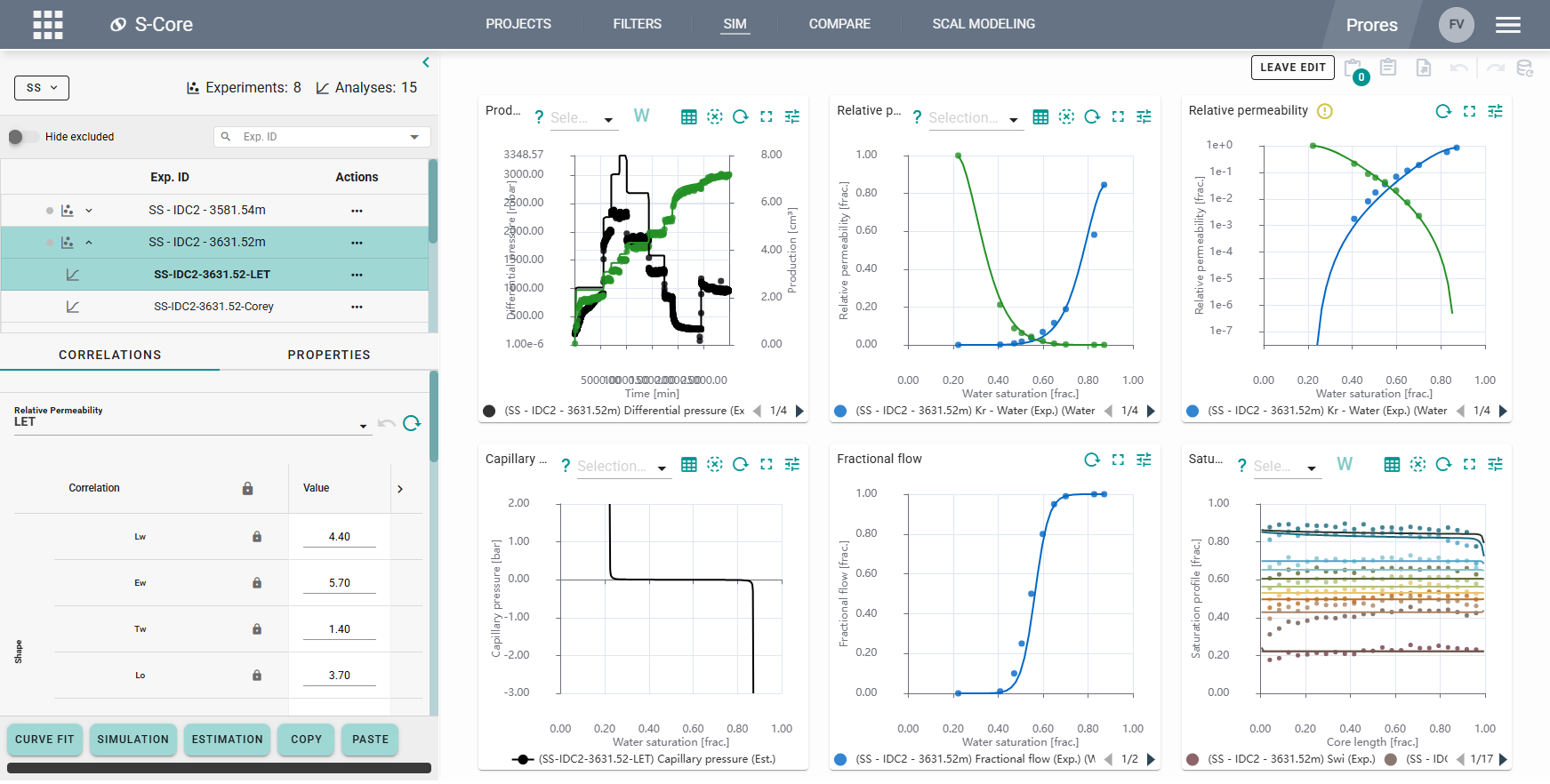Run the SIMULATION button

[133, 740]
